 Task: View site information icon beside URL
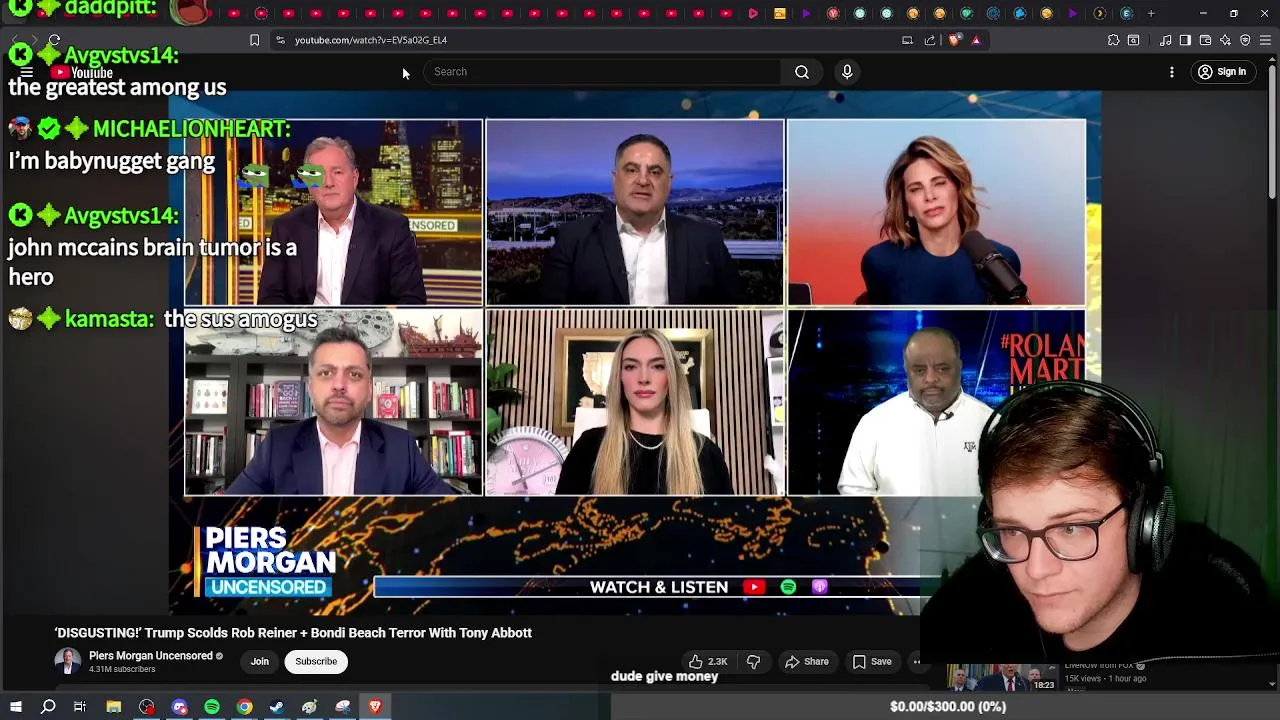pyautogui.click(x=280, y=40)
